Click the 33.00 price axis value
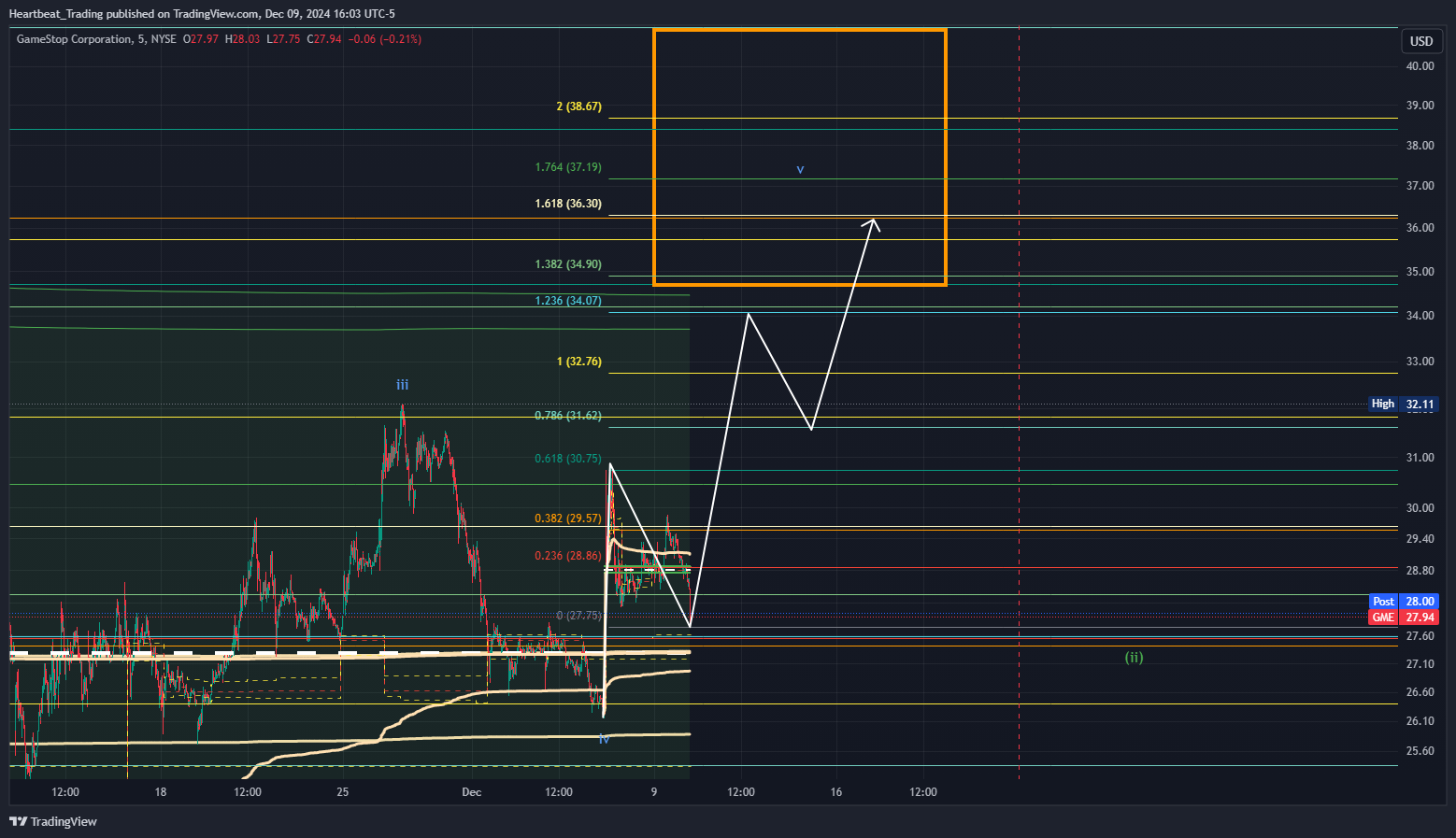1456x838 pixels. (1420, 362)
